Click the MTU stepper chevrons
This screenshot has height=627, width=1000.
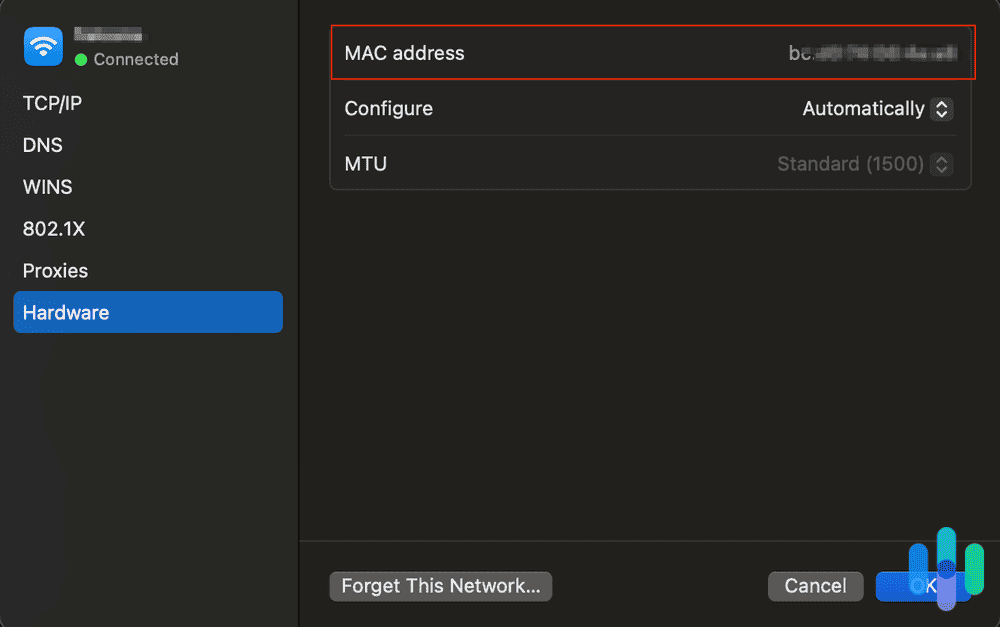click(941, 164)
